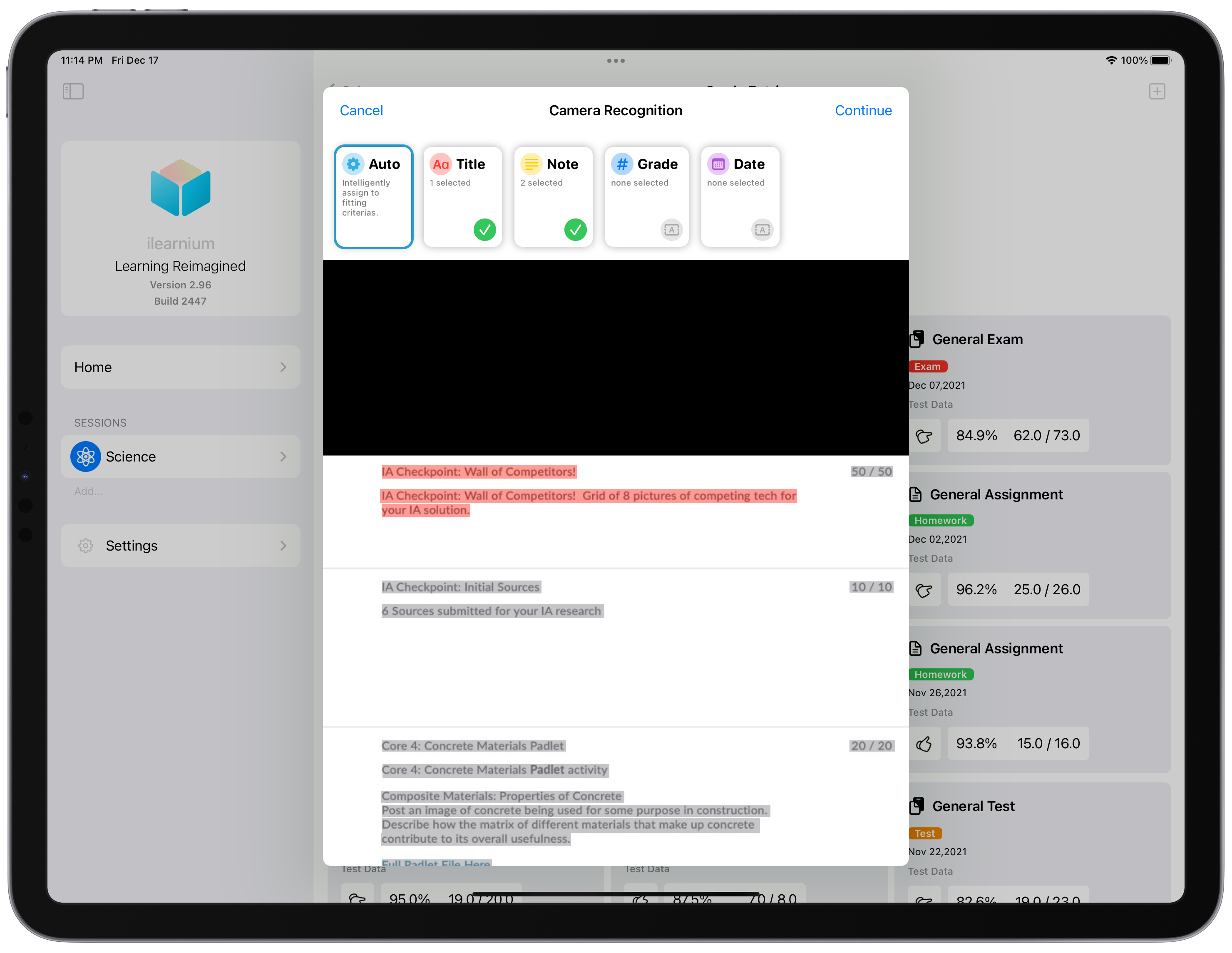Expand the Home row chevron
This screenshot has width=1232, height=953.
(x=283, y=367)
